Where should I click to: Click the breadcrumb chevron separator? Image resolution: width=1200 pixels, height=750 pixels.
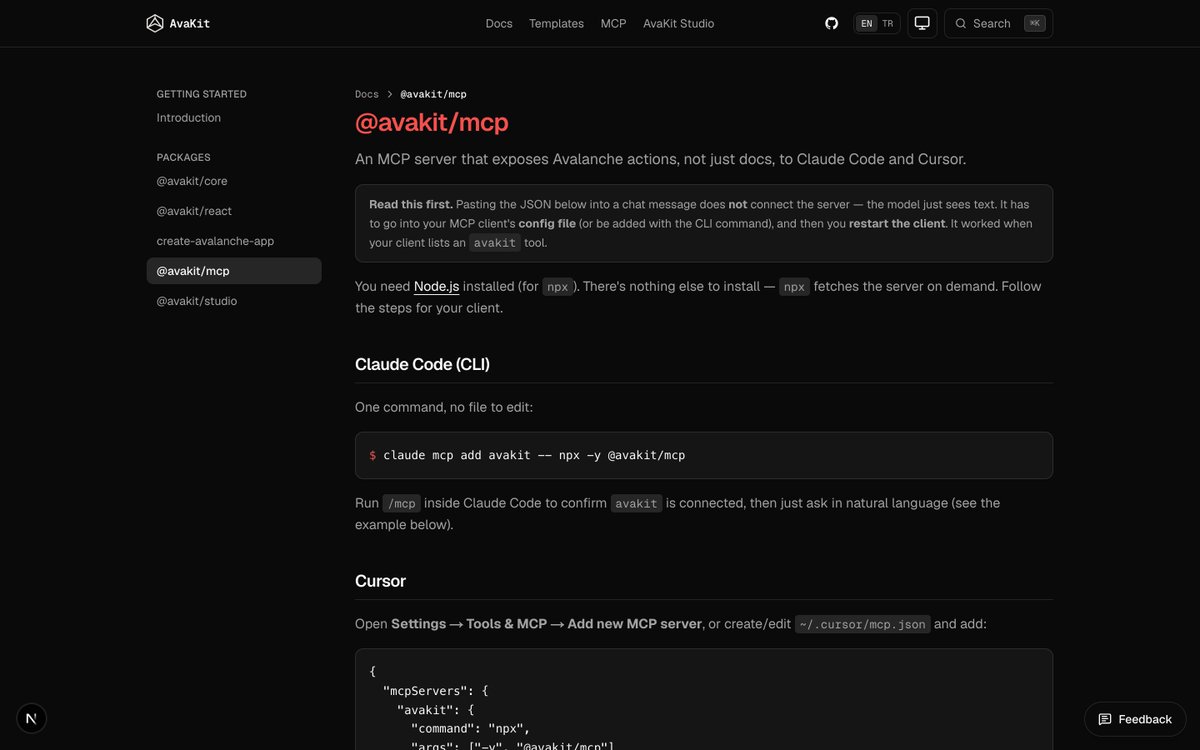pos(390,94)
